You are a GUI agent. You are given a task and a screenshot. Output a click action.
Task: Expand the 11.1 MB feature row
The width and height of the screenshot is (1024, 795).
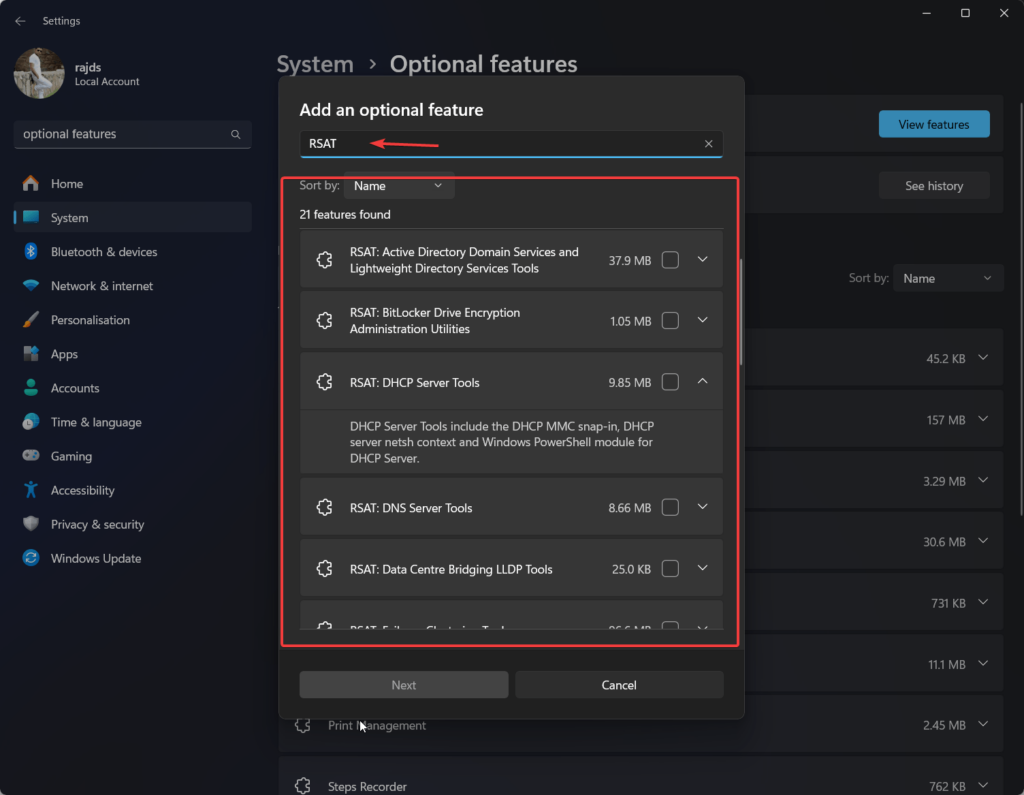coord(983,664)
